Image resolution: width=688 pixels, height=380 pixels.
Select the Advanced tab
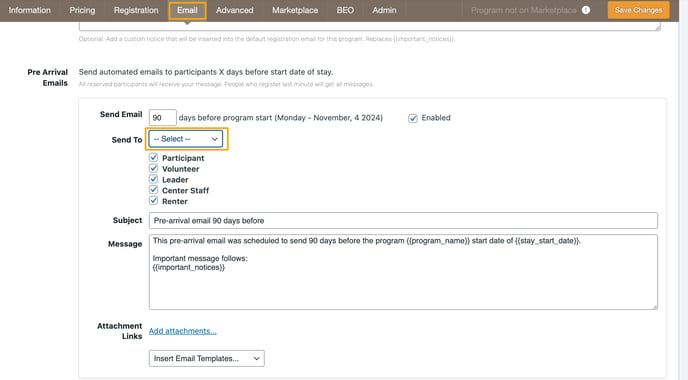click(234, 10)
